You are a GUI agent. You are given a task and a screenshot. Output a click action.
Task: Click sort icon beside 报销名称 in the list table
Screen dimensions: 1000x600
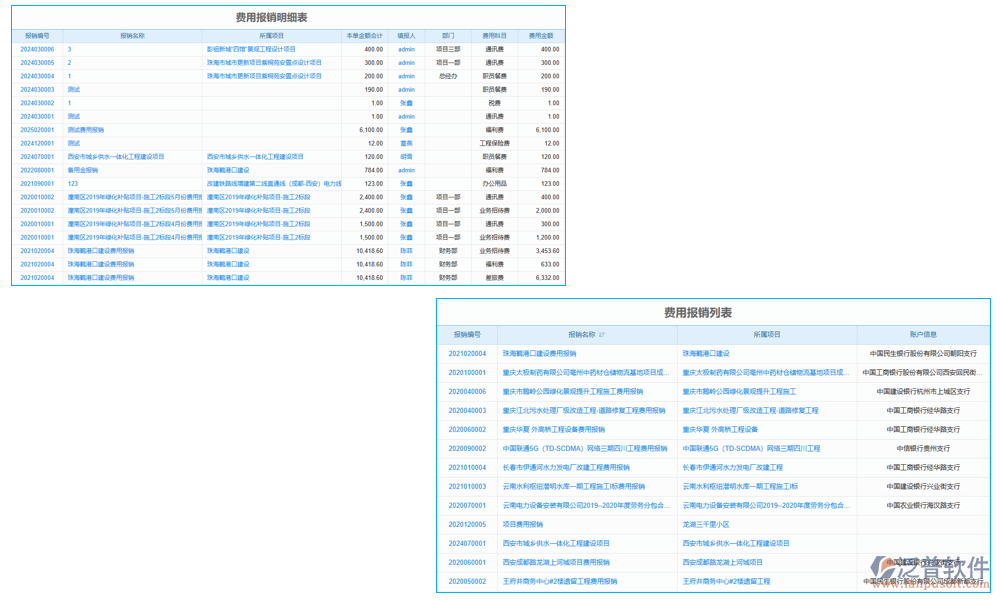[x=602, y=335]
